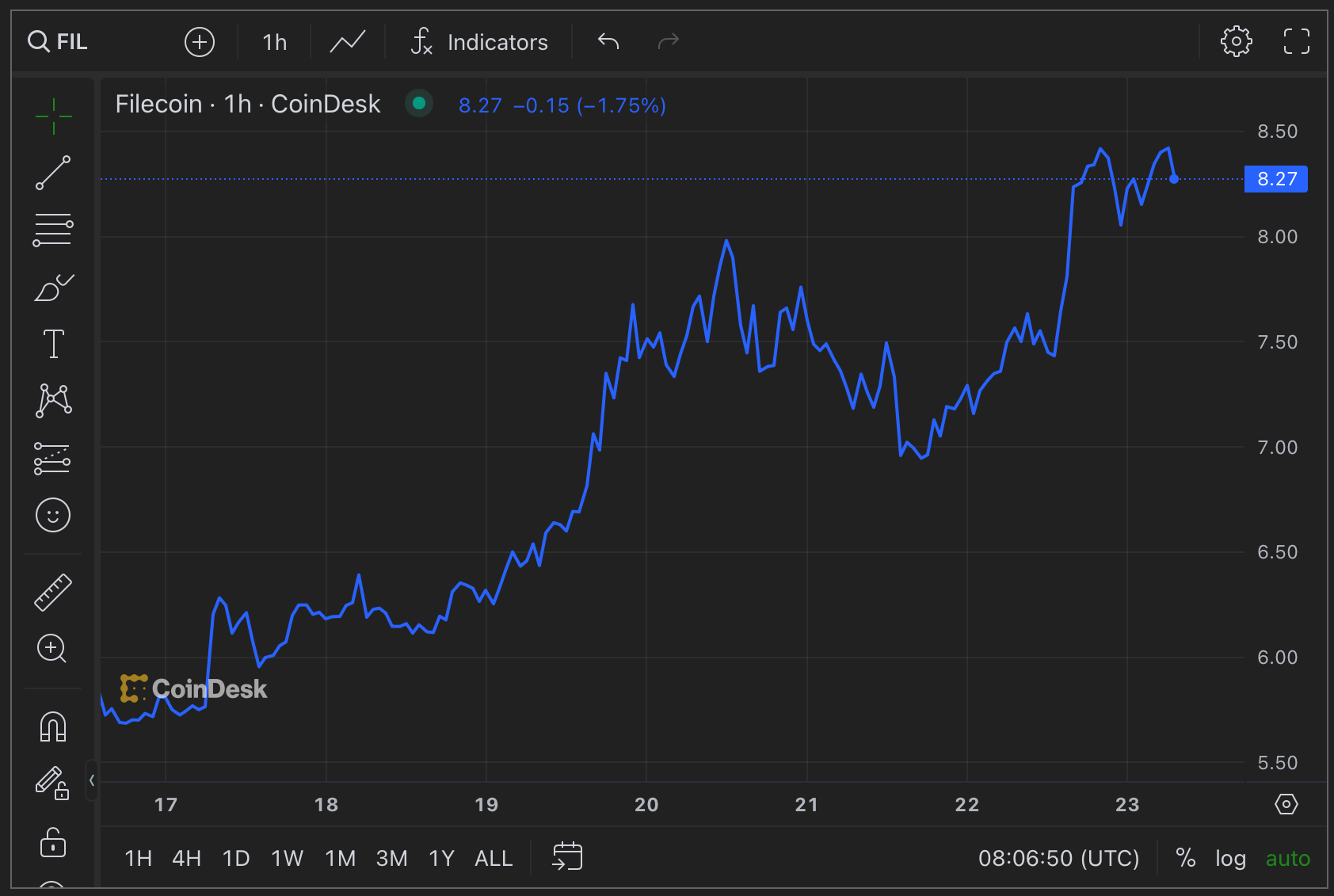Viewport: 1334px width, 896px height.
Task: Toggle log scale on price axis
Action: click(x=1230, y=858)
